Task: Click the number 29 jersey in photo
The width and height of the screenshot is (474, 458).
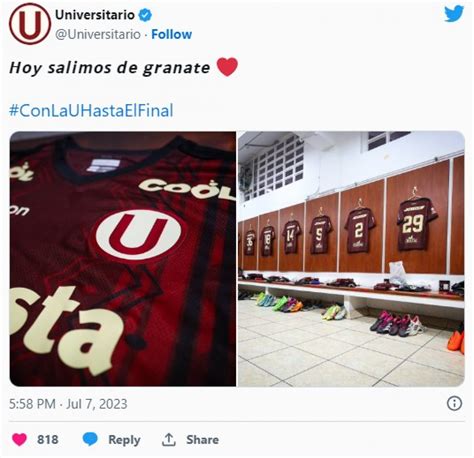Action: coord(416,223)
